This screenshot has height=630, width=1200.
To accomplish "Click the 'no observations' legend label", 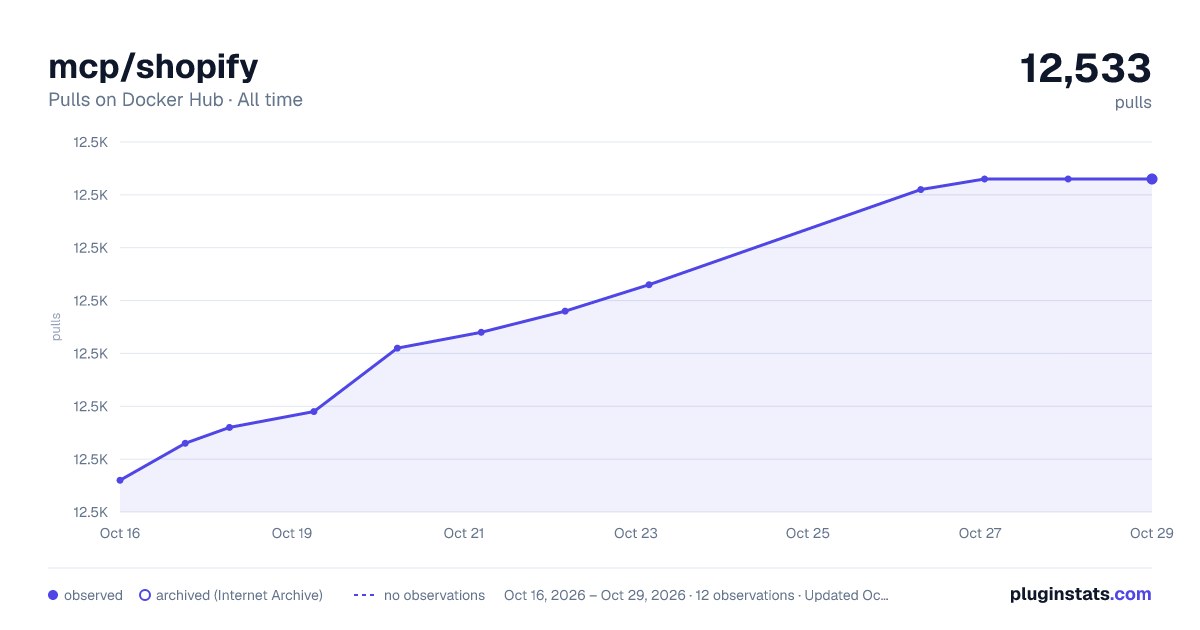I will point(434,595).
